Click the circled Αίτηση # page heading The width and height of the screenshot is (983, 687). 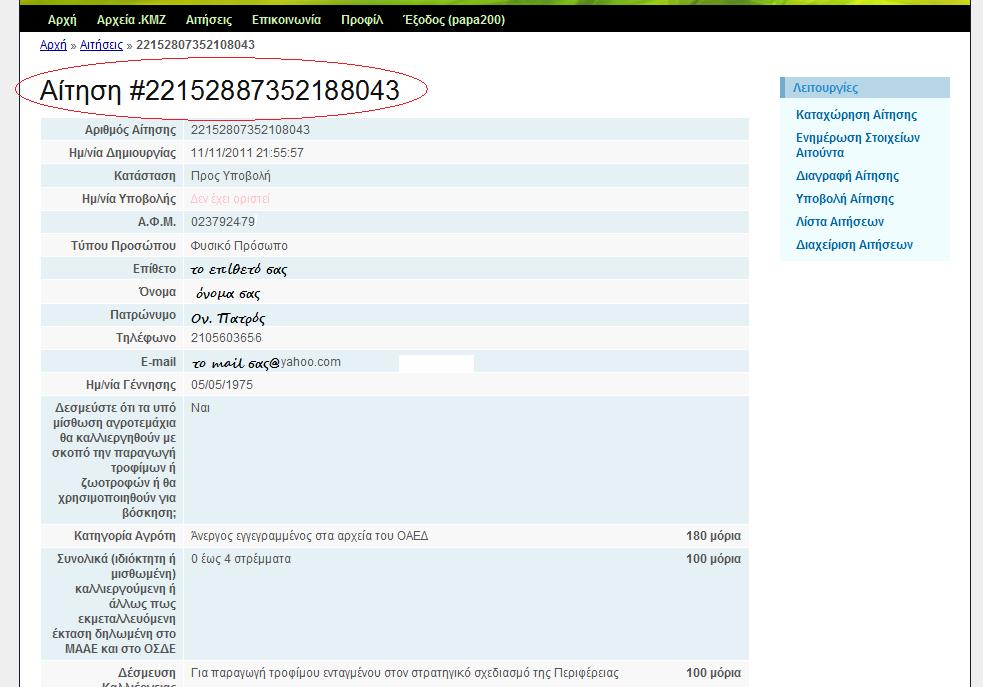point(219,91)
